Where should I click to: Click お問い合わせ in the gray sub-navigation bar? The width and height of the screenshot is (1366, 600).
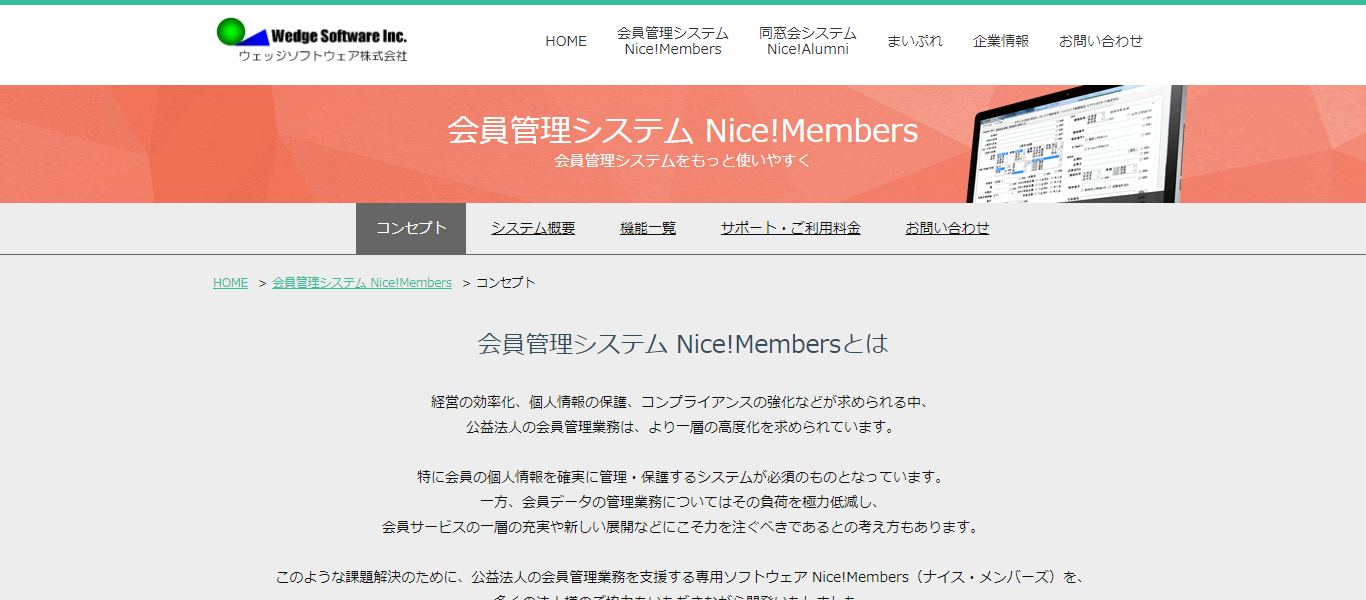pos(947,227)
